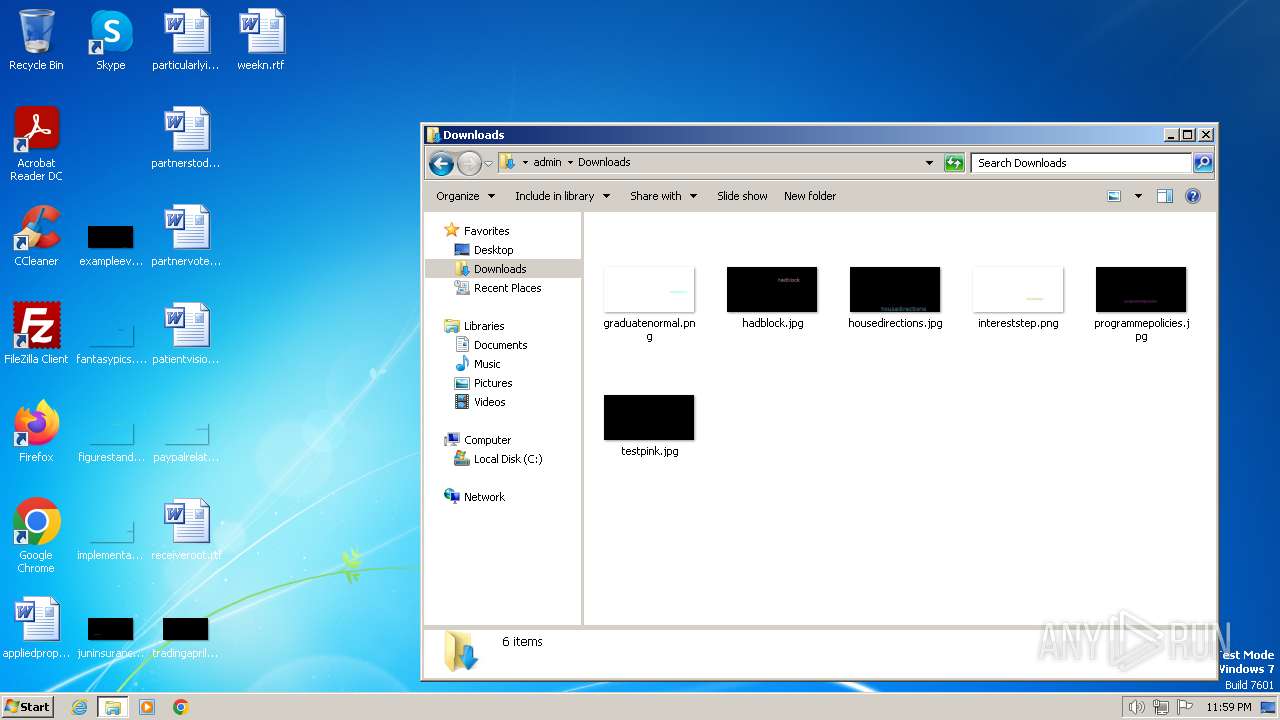Viewport: 1280px width, 720px height.
Task: Select the patientvisio... document on desktop
Action: 186,334
